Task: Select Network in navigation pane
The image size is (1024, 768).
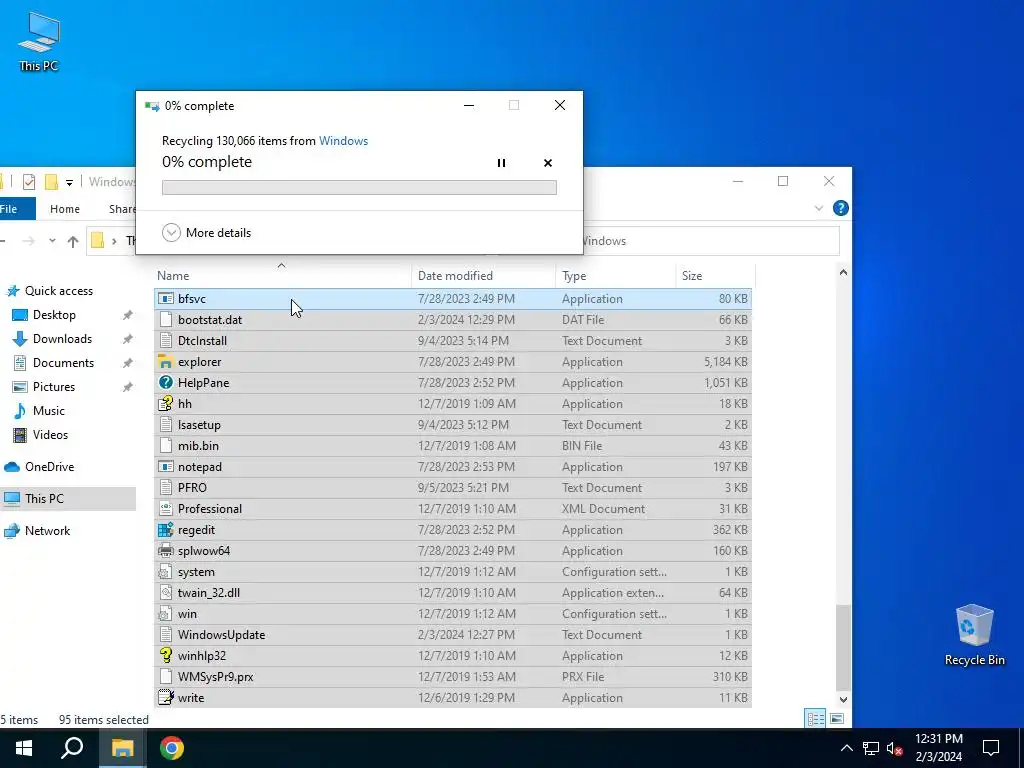Action: [47, 531]
